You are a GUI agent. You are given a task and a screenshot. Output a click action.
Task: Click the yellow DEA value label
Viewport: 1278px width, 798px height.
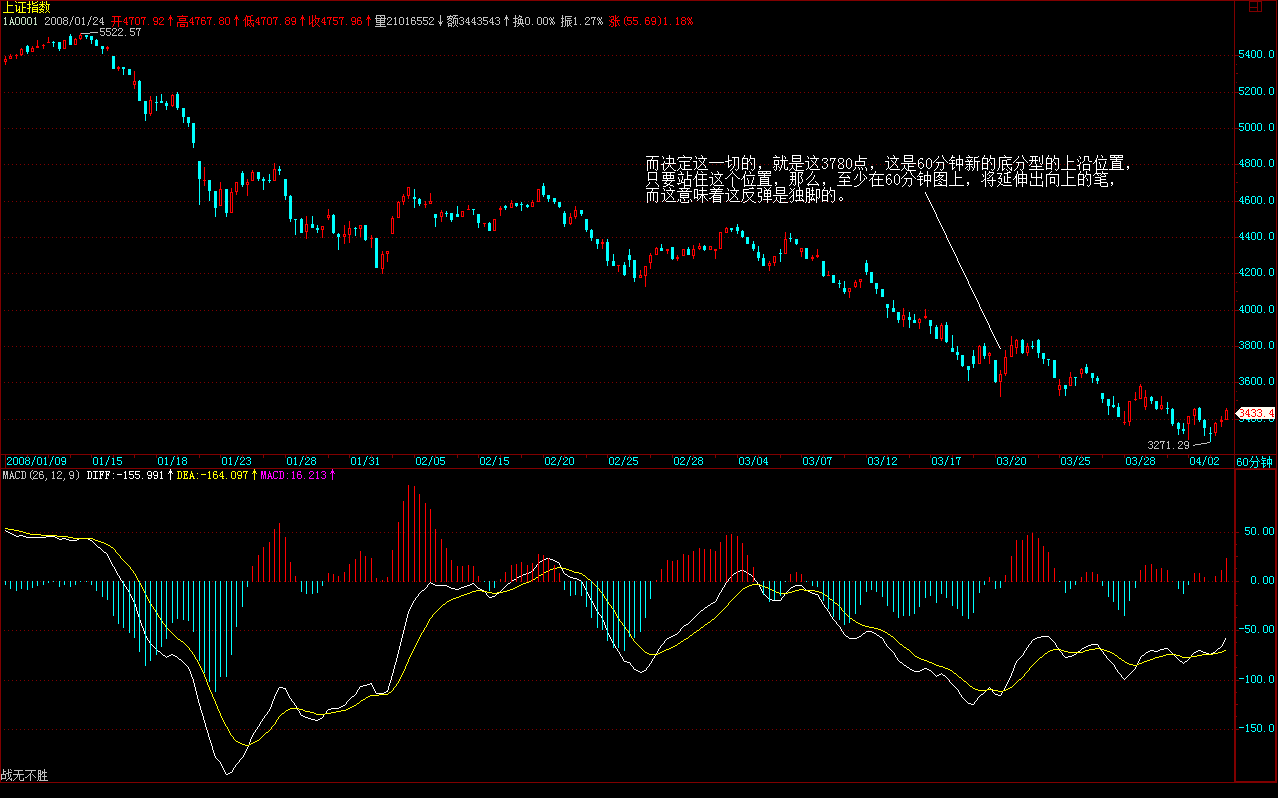pos(213,475)
